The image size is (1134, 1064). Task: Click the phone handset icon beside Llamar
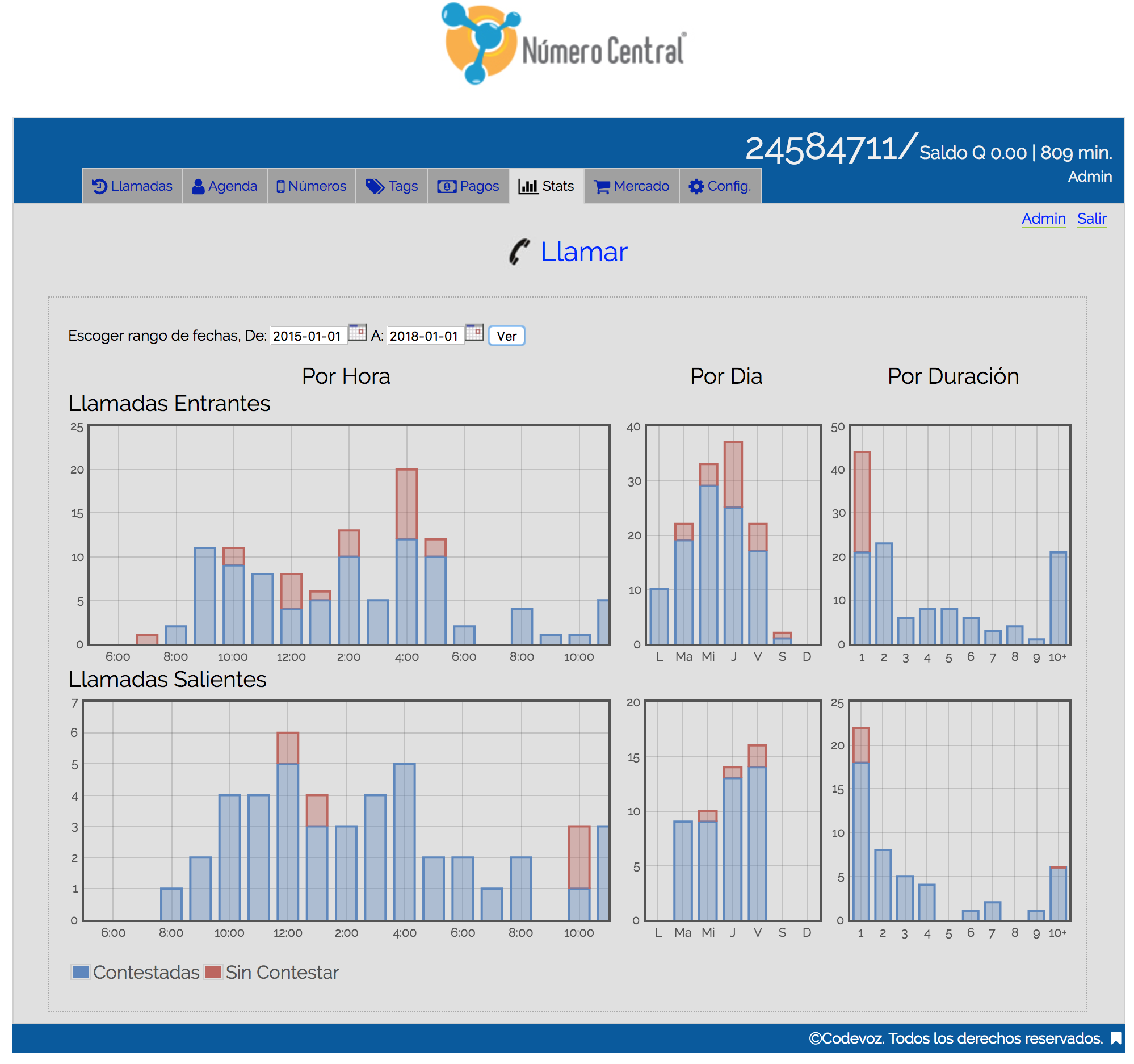pos(519,252)
